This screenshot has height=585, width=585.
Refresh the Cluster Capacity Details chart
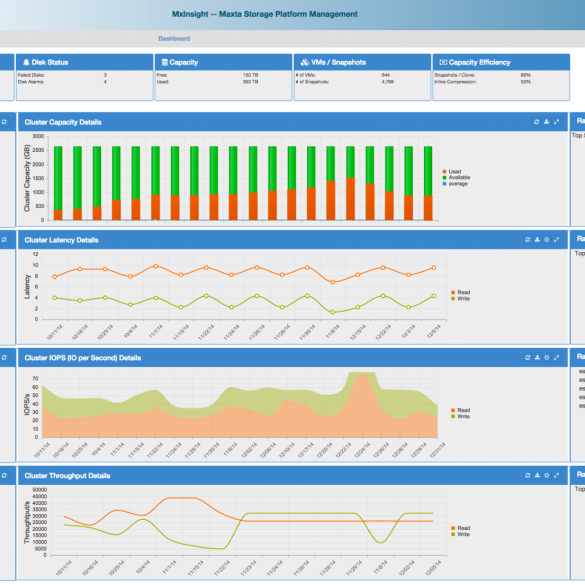coord(536,122)
